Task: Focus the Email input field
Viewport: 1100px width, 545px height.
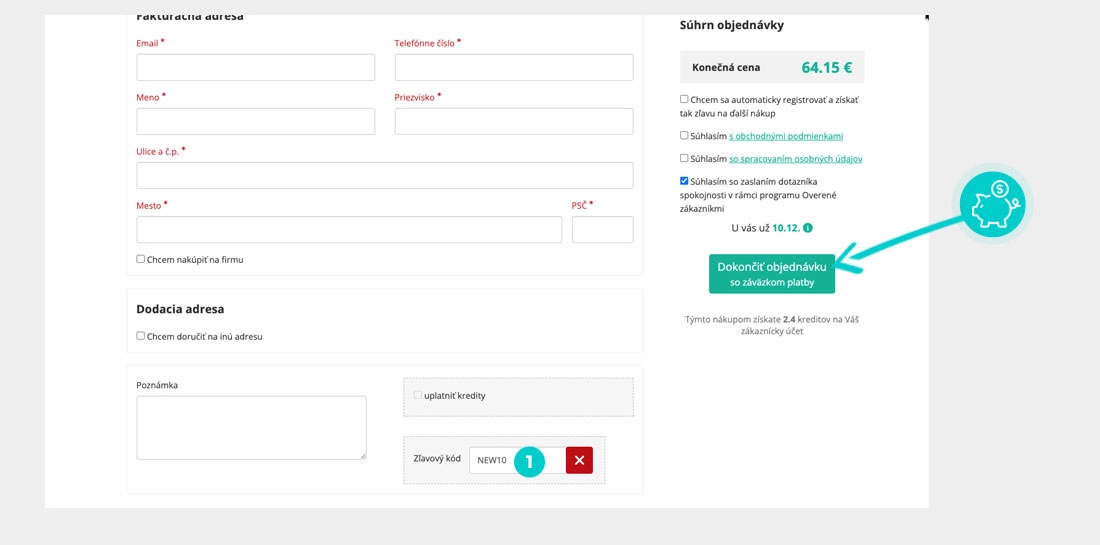Action: click(255, 67)
